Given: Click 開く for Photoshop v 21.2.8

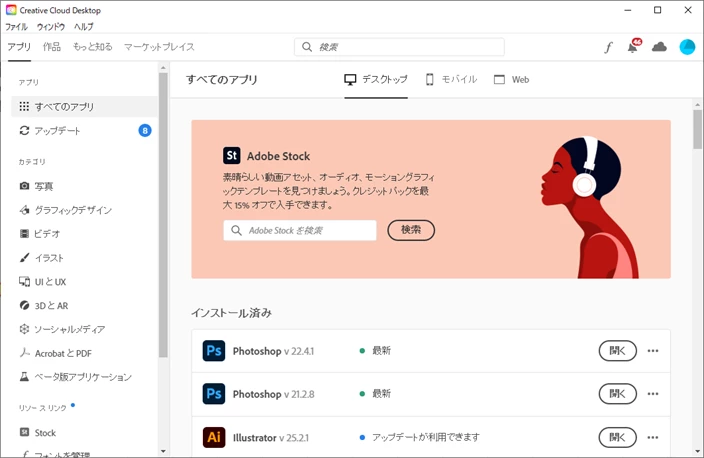Looking at the screenshot, I should coord(617,394).
